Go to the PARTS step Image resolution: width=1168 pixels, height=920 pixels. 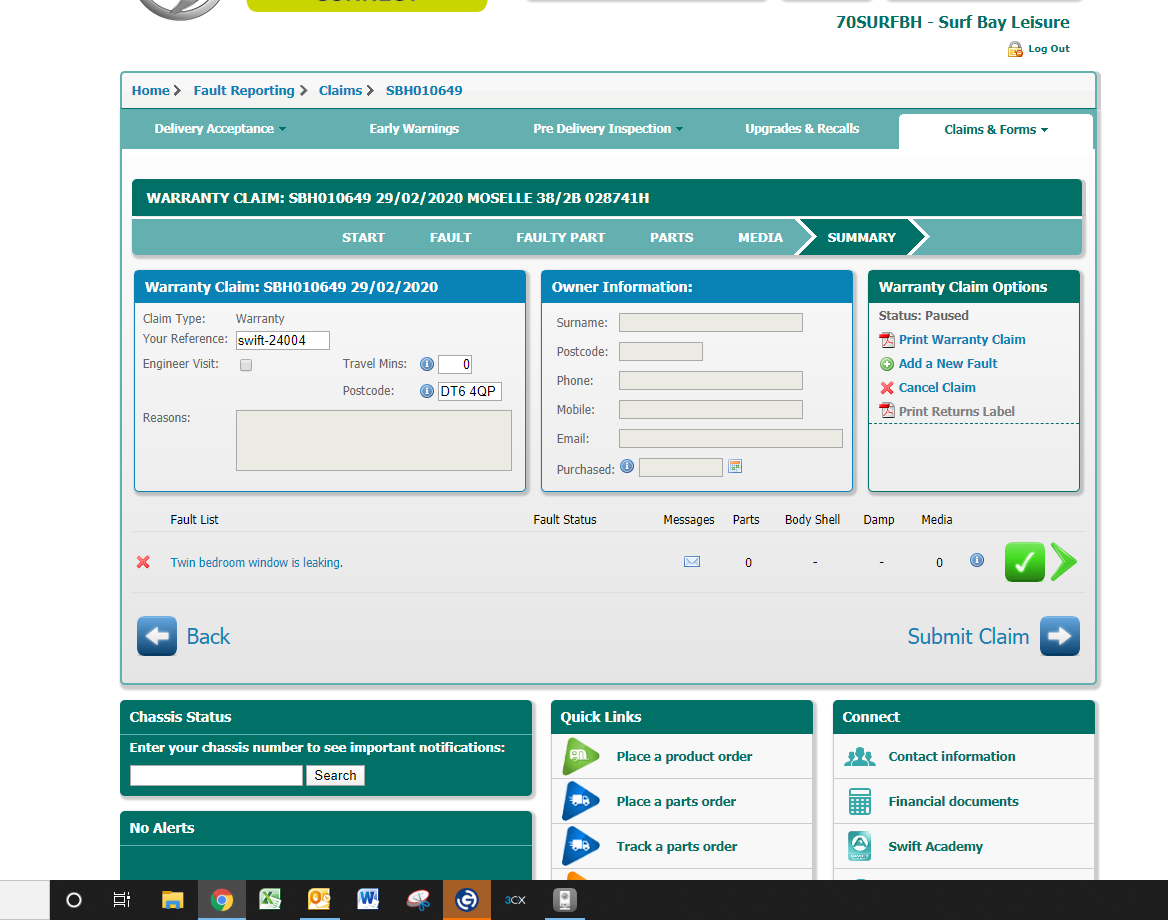pyautogui.click(x=672, y=238)
